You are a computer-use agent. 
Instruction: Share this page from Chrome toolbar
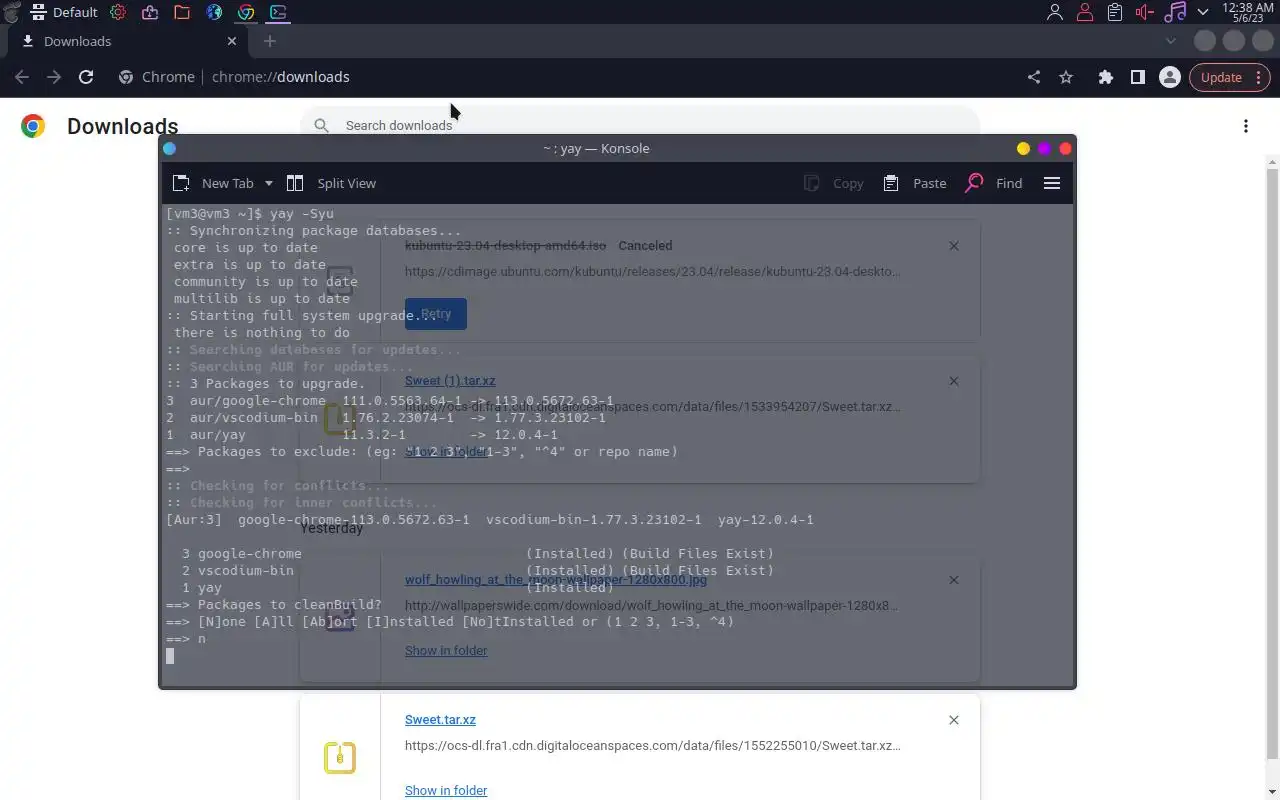pos(1034,77)
